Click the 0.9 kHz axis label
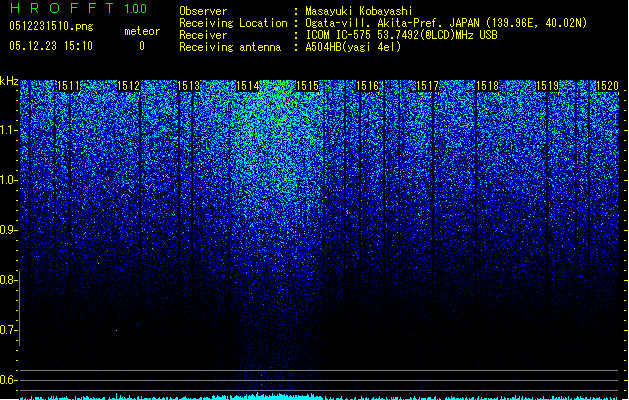The width and height of the screenshot is (629, 400). tap(8, 230)
